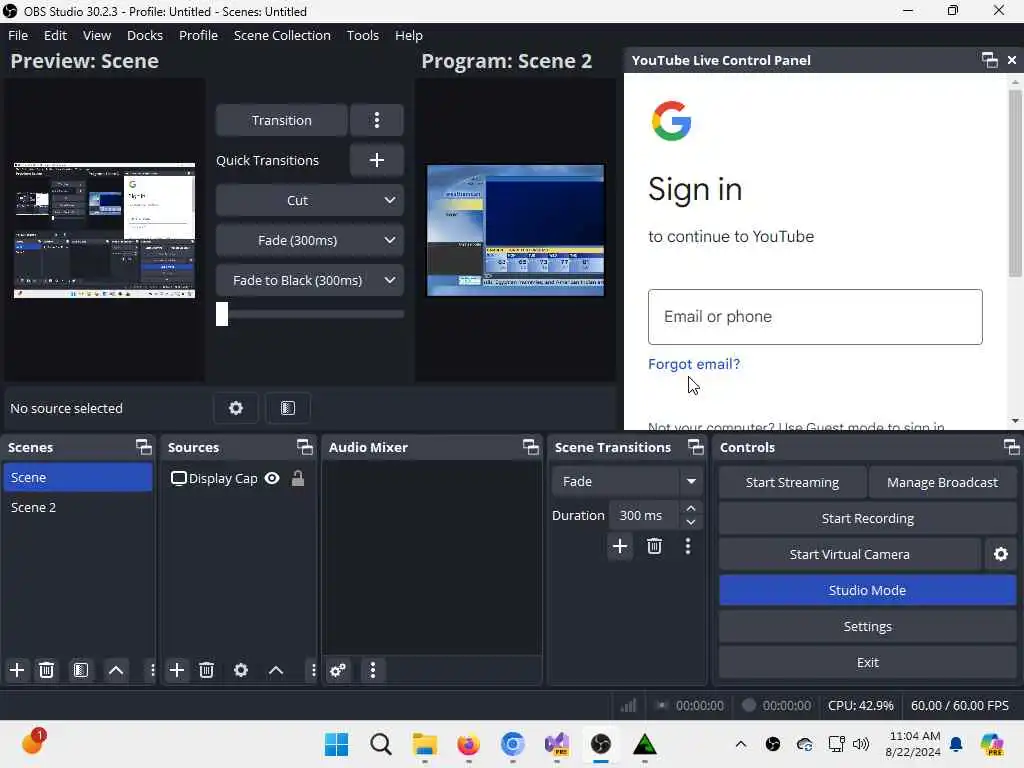Open advanced audio properties gears icon

[x=338, y=670]
